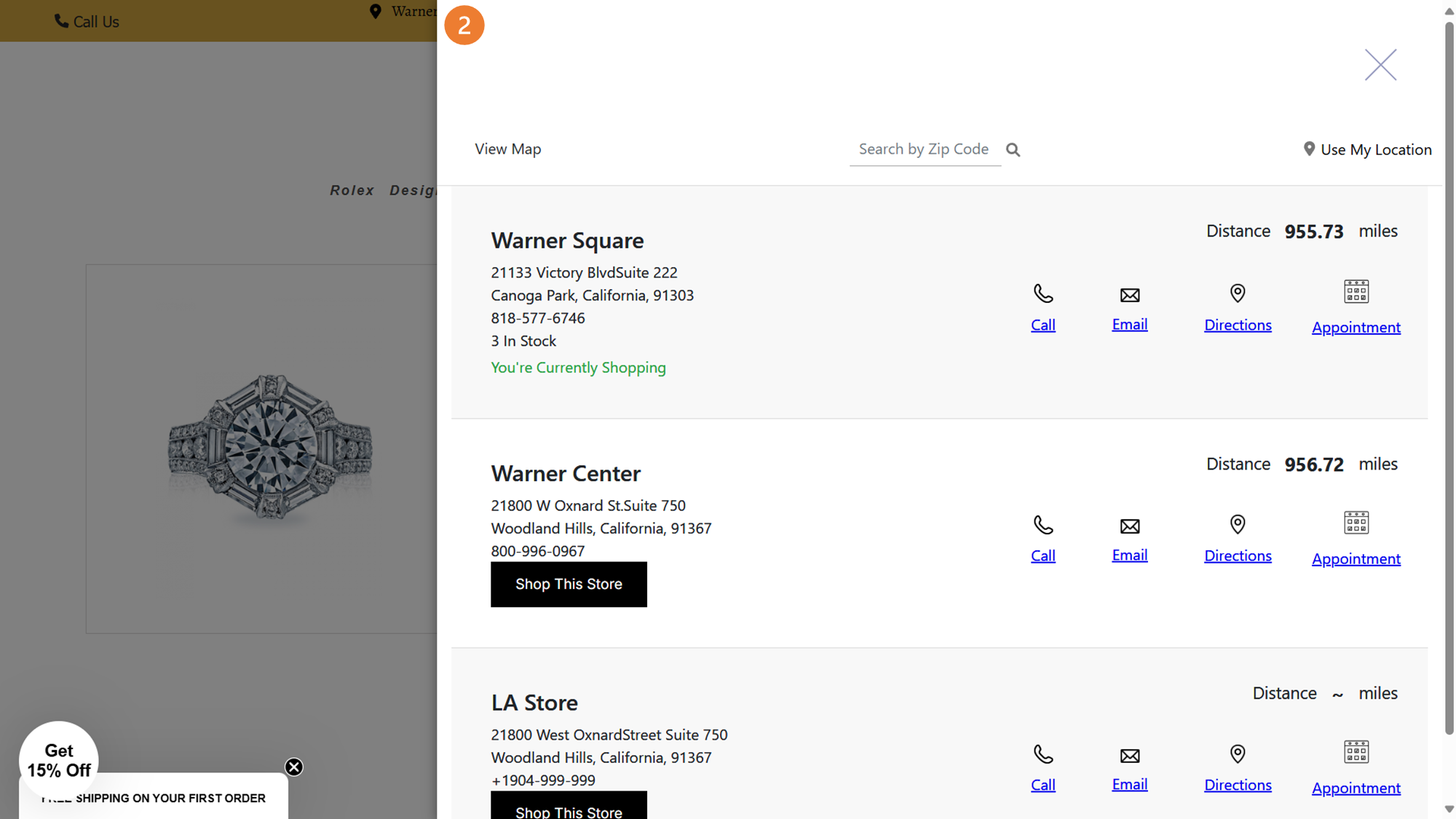Click the diamond ring product image
The height and width of the screenshot is (819, 1456).
[x=270, y=446]
